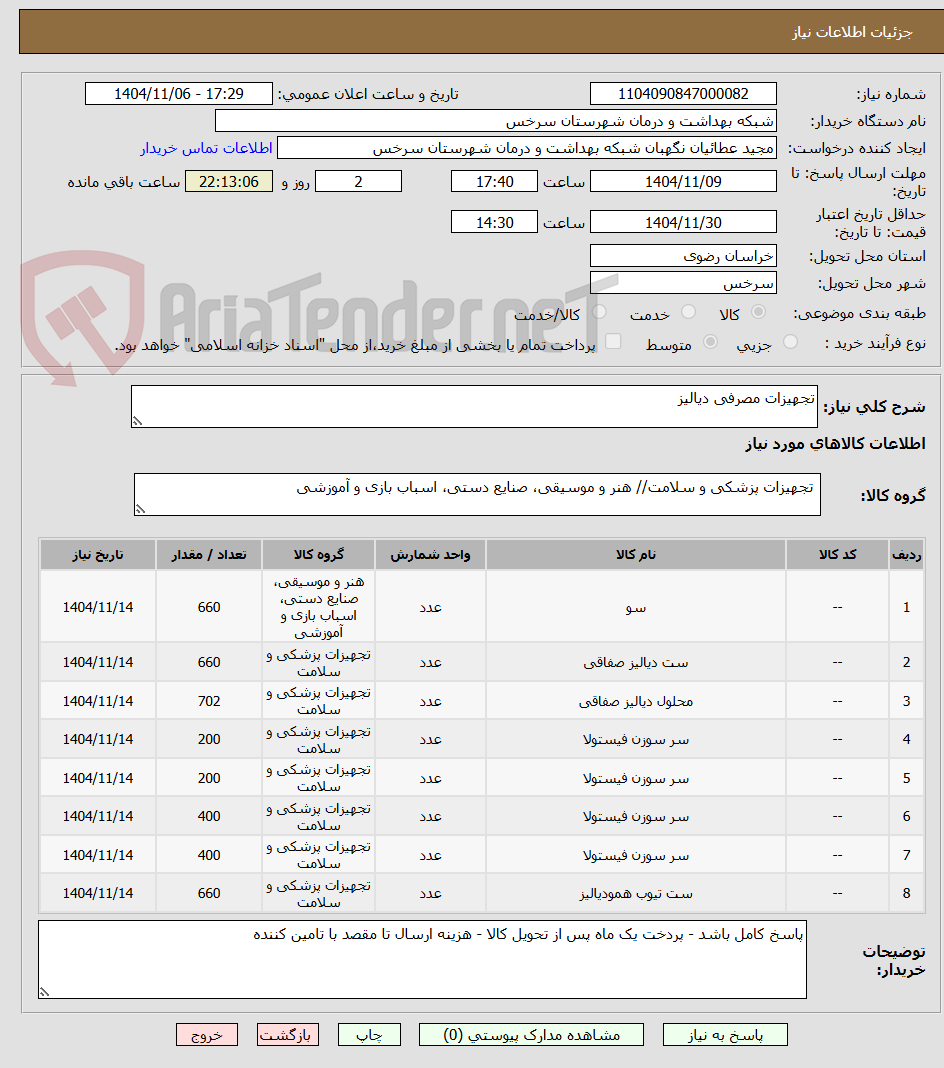Click the شماره نیاز field 1104090847000082
The image size is (944, 1068).
pyautogui.click(x=683, y=94)
